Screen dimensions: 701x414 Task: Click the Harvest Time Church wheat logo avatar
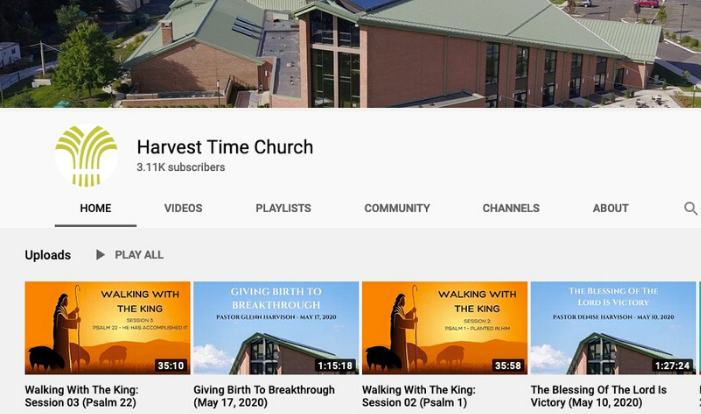pos(86,156)
